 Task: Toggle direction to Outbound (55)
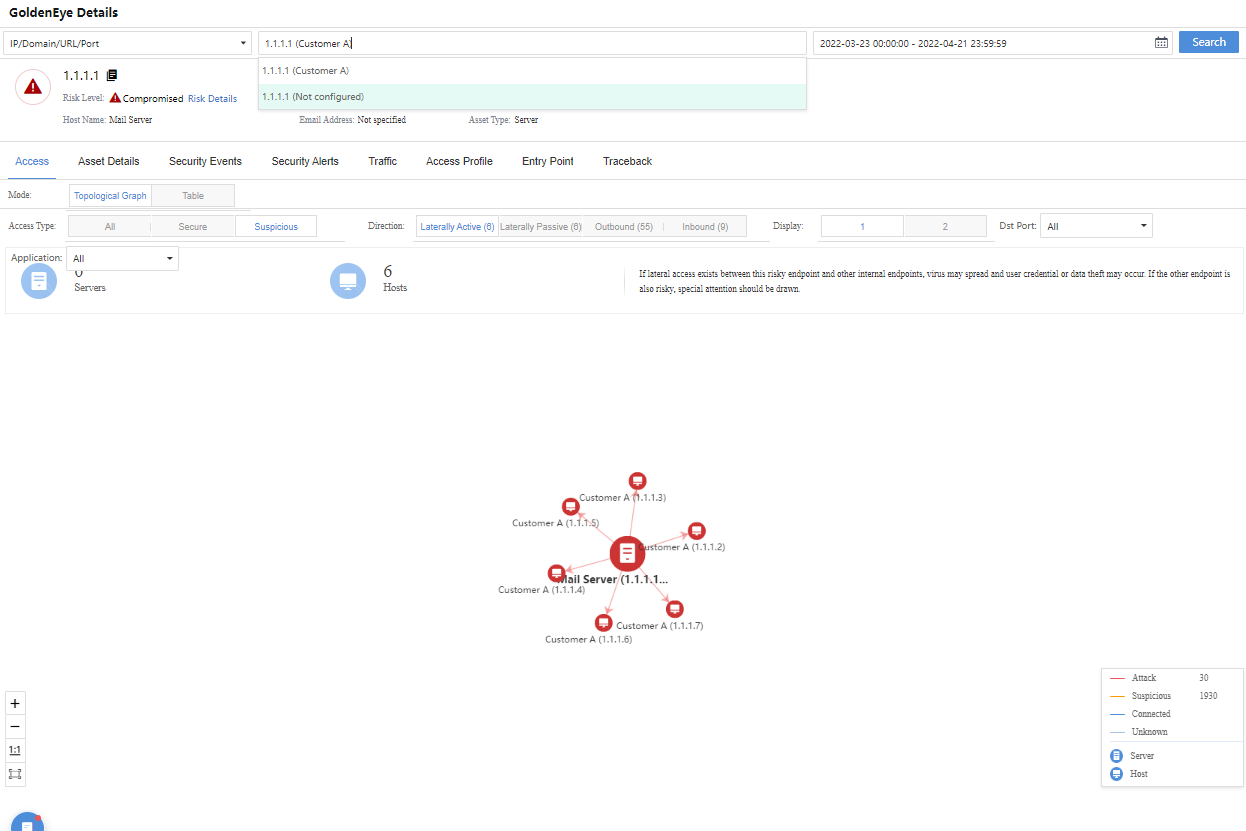click(x=623, y=227)
